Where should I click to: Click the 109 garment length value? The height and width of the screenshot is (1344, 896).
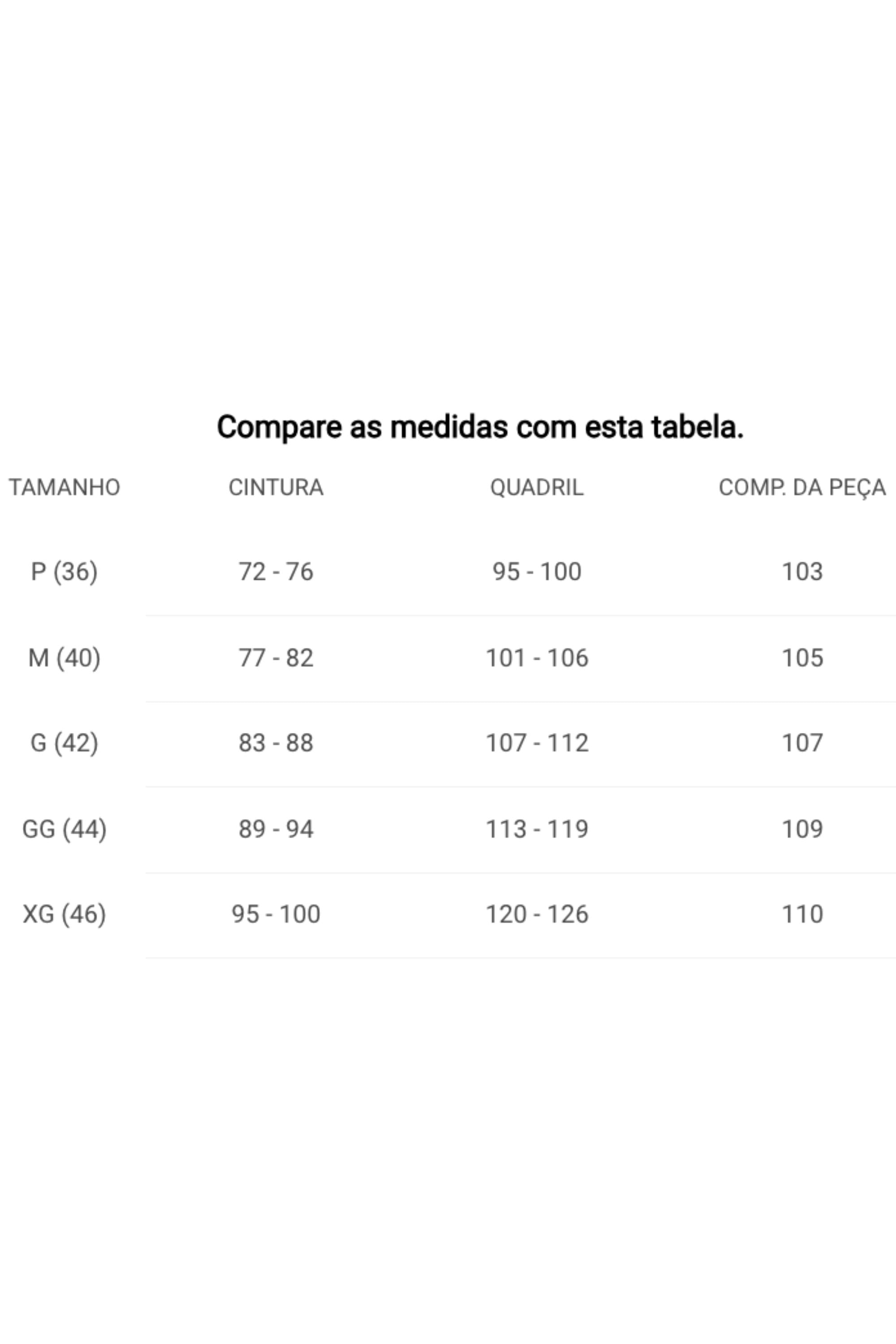802,829
